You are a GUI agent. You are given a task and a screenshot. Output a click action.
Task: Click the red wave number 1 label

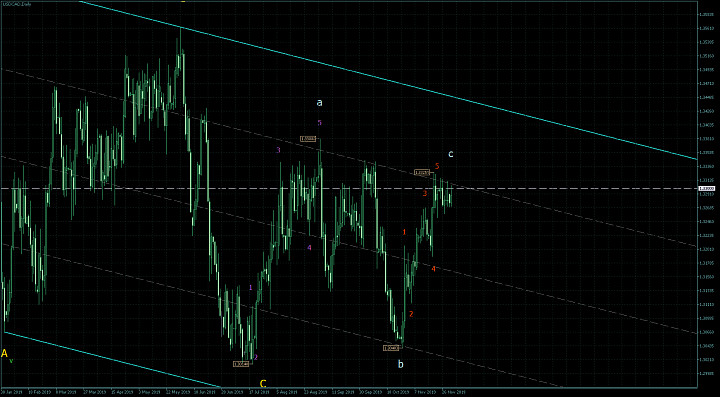[x=405, y=232]
